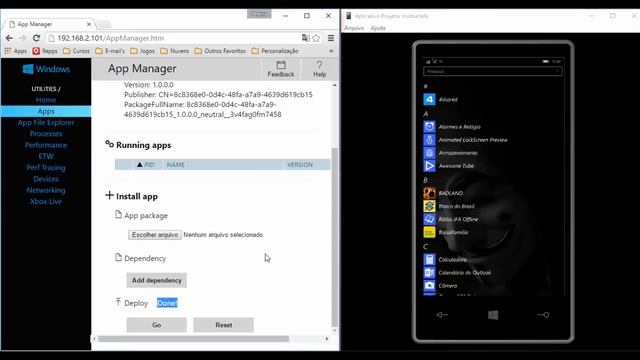Screen dimensions: 640x360
Task: Tap the Câmera icon on phone
Action: pyautogui.click(x=429, y=285)
